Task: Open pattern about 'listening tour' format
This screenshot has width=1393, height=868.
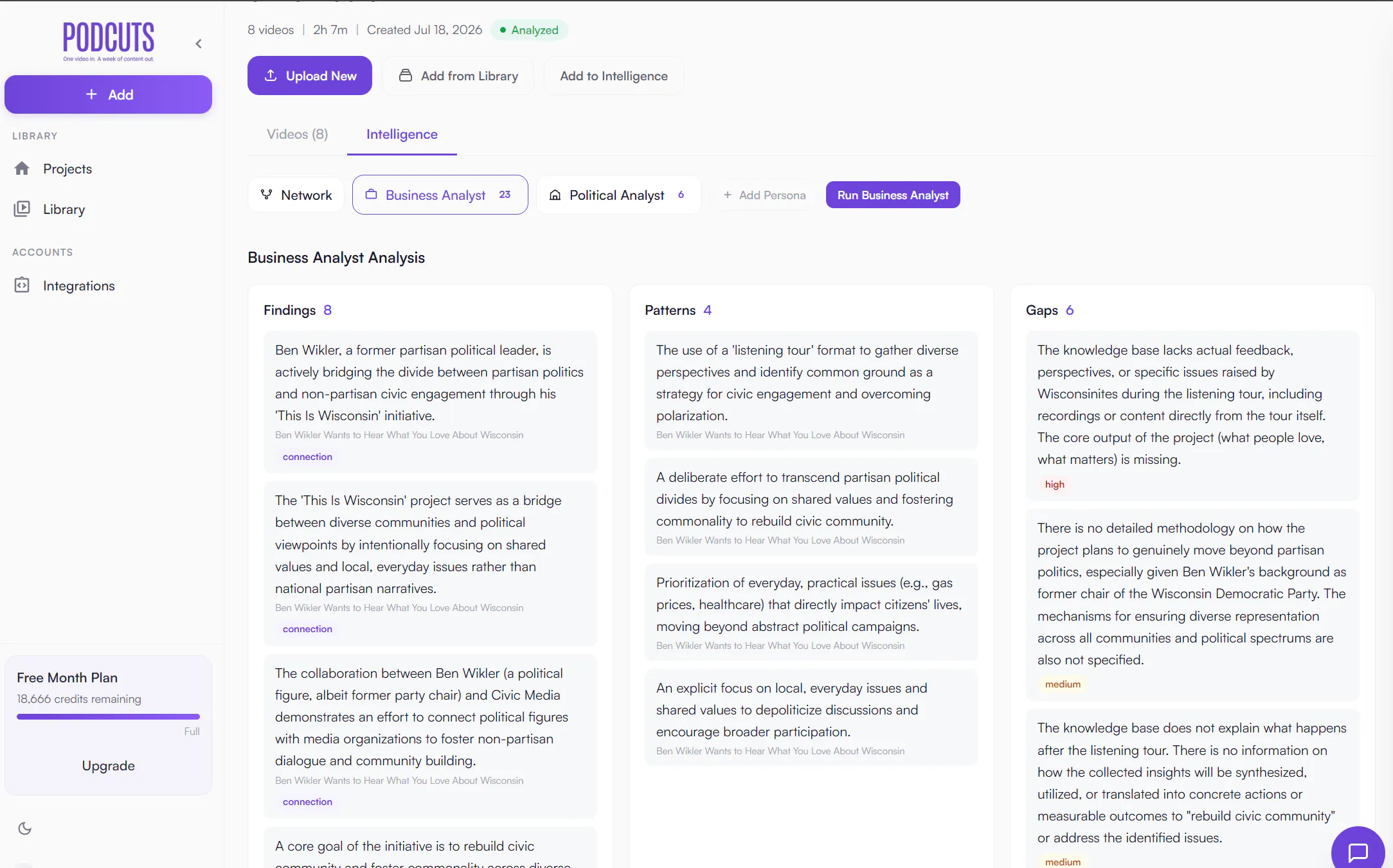Action: [811, 391]
